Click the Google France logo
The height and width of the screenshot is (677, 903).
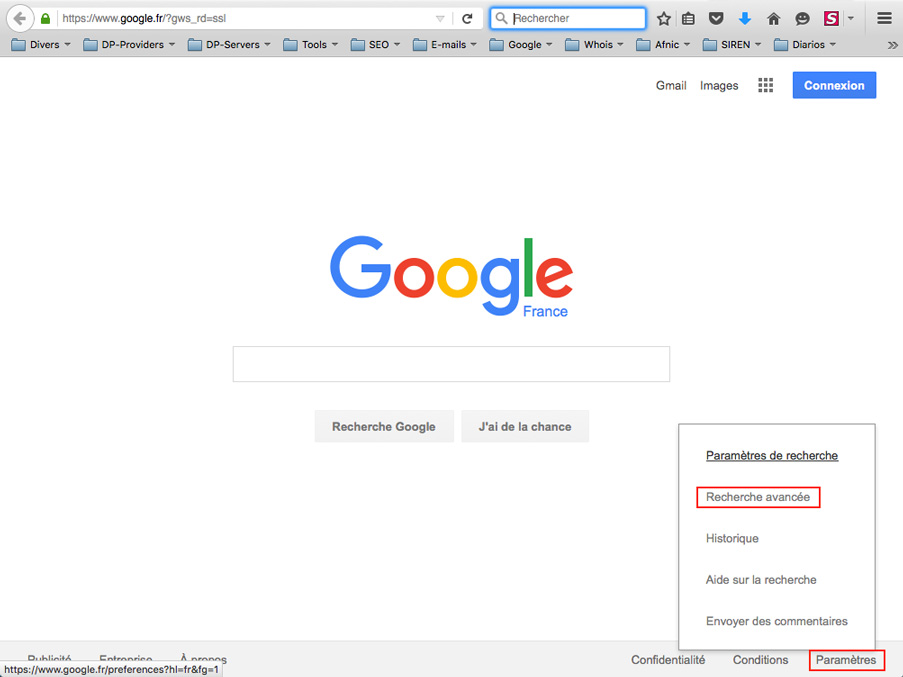click(451, 276)
